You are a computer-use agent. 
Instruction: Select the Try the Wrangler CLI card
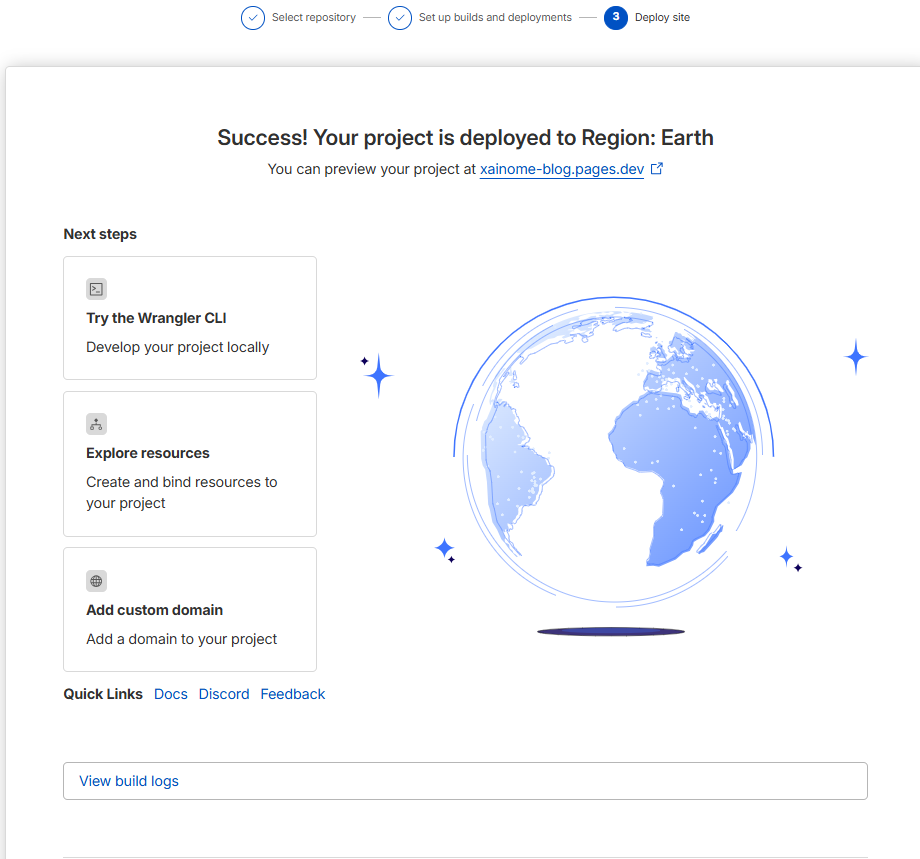pos(190,318)
